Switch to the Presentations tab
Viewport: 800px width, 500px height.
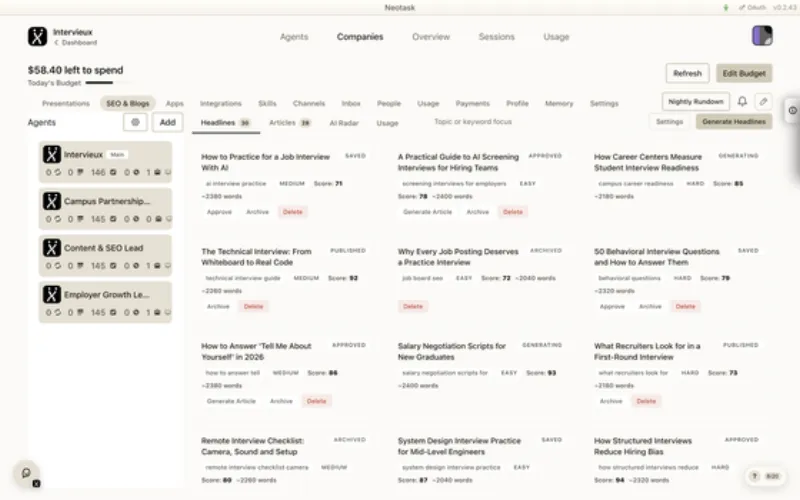(x=66, y=104)
